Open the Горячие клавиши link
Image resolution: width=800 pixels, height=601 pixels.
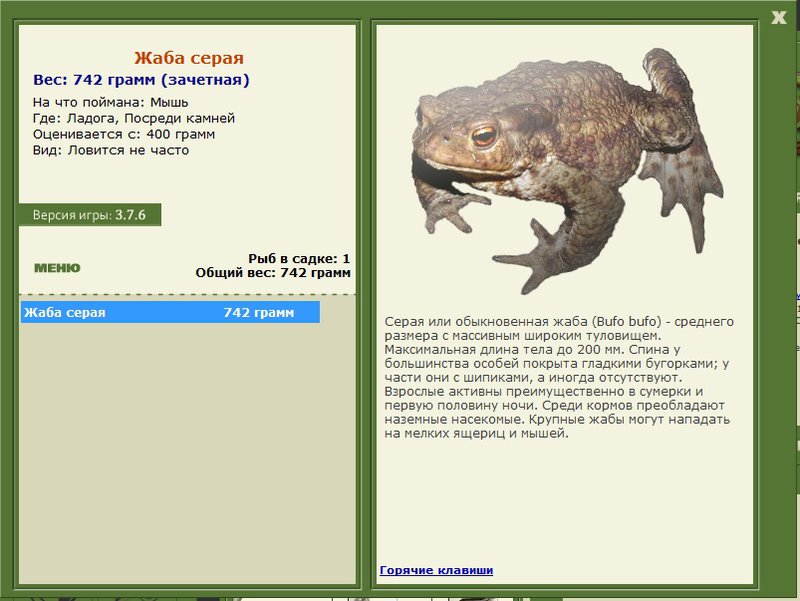point(436,570)
